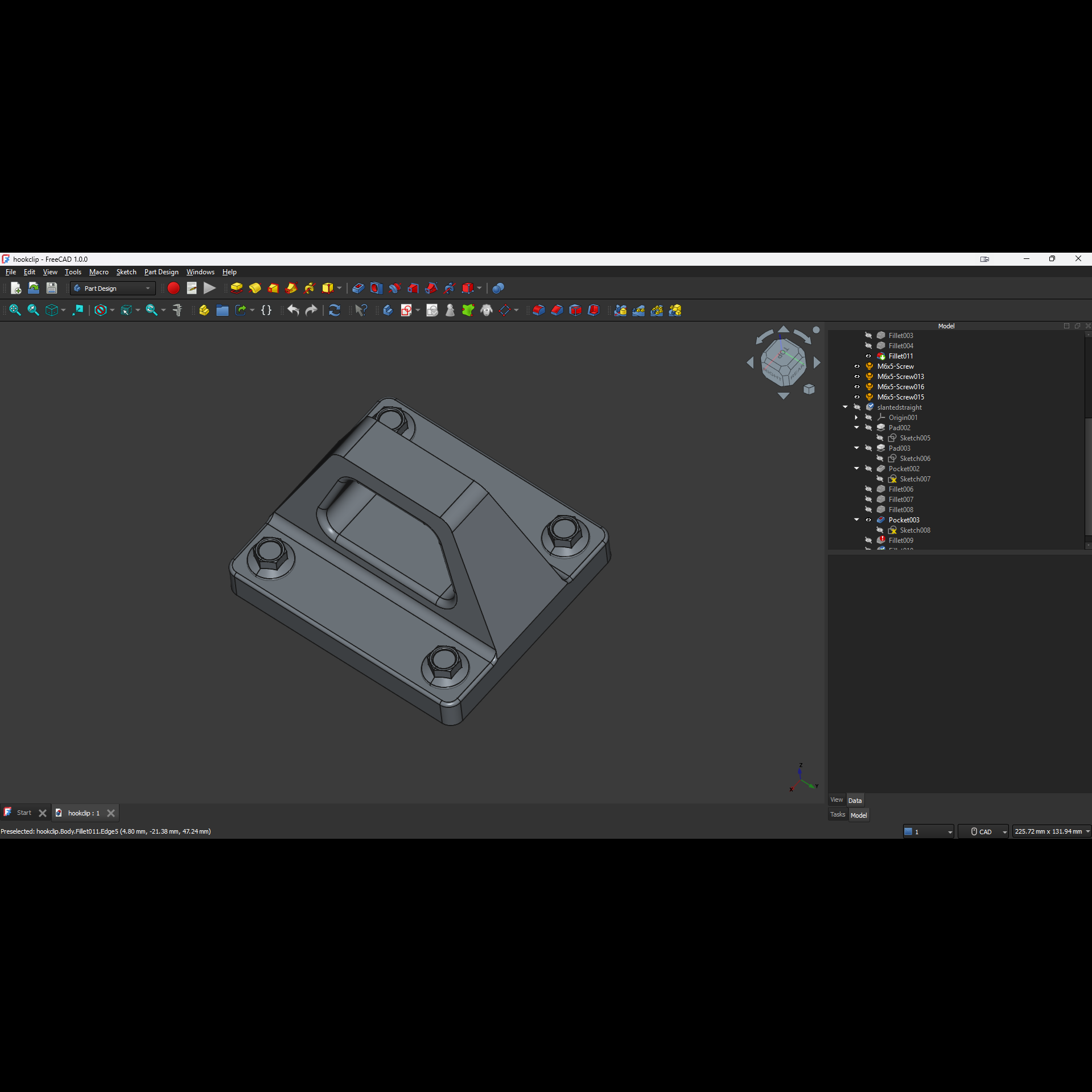The height and width of the screenshot is (1092, 1092).
Task: Click the Boolean operation icon
Action: (498, 288)
